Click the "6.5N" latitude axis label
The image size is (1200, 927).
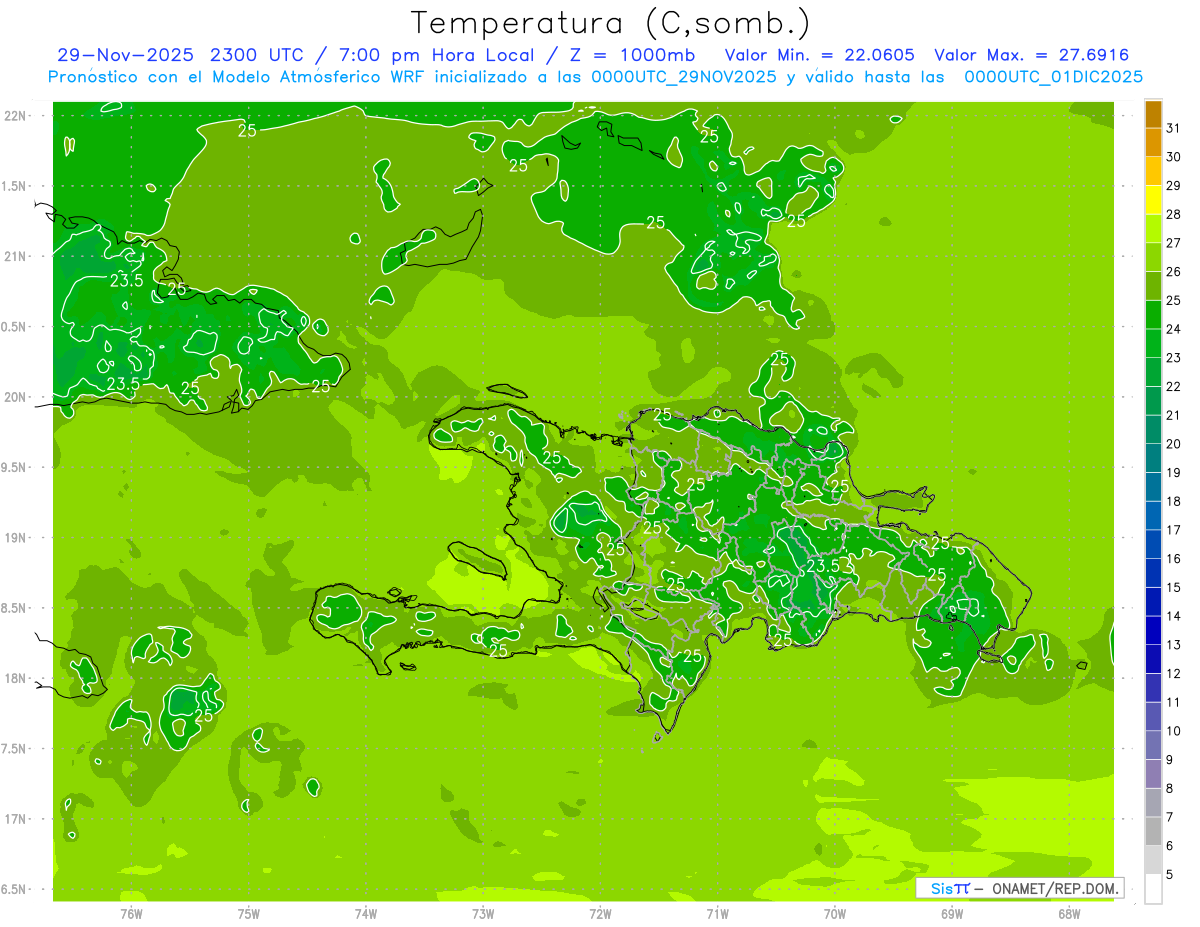pos(16,889)
